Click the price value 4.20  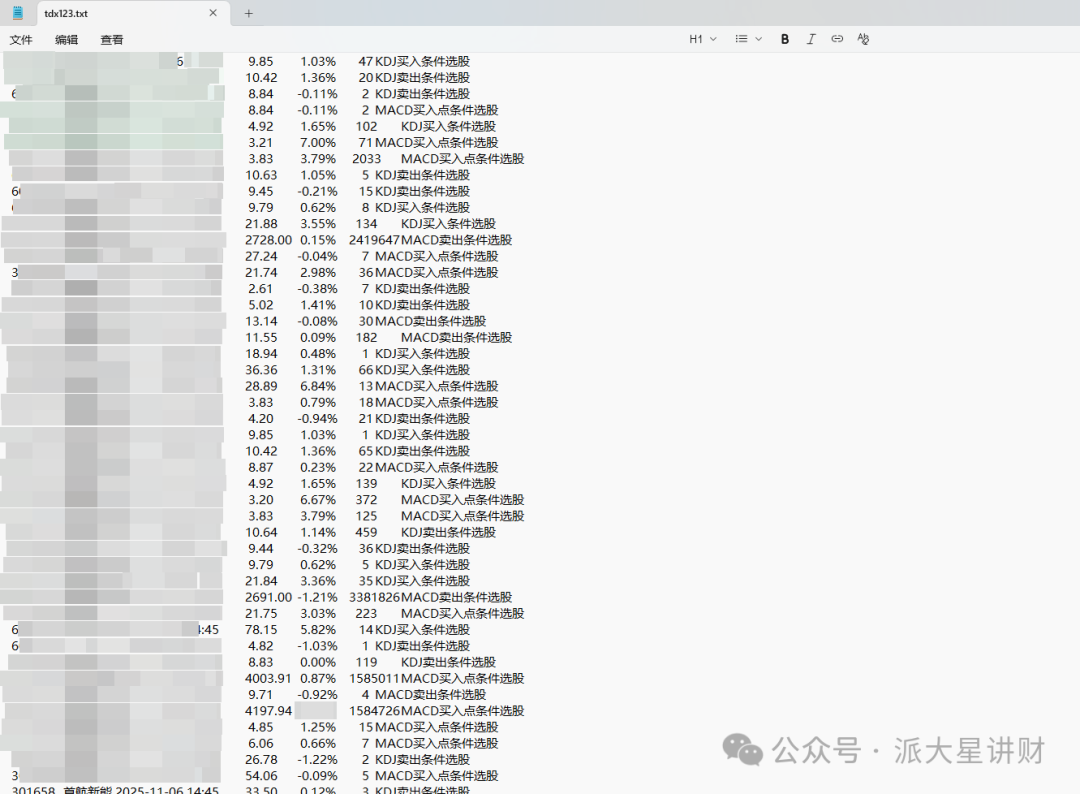coord(260,419)
